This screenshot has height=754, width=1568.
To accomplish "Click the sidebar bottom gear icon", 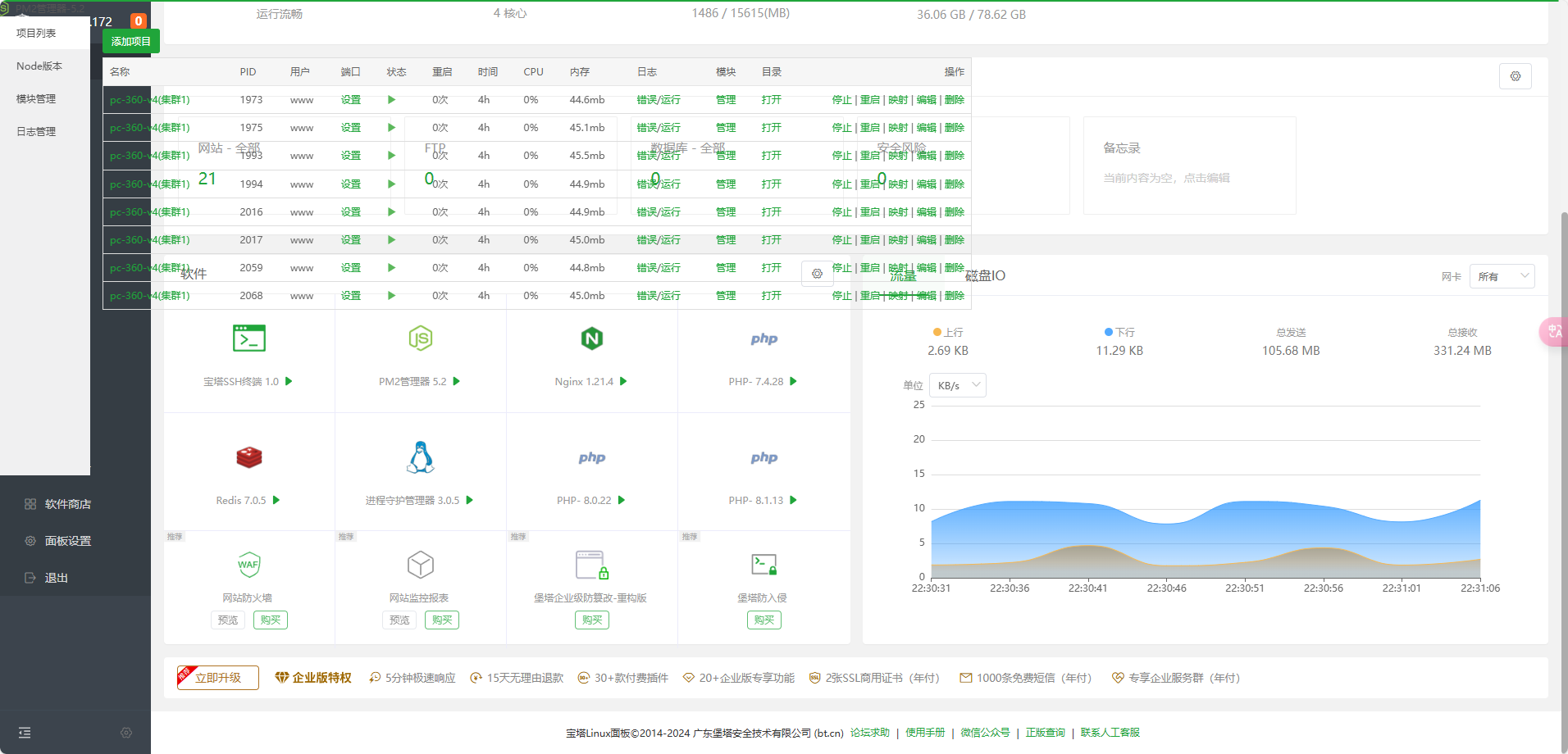I will click(x=126, y=733).
